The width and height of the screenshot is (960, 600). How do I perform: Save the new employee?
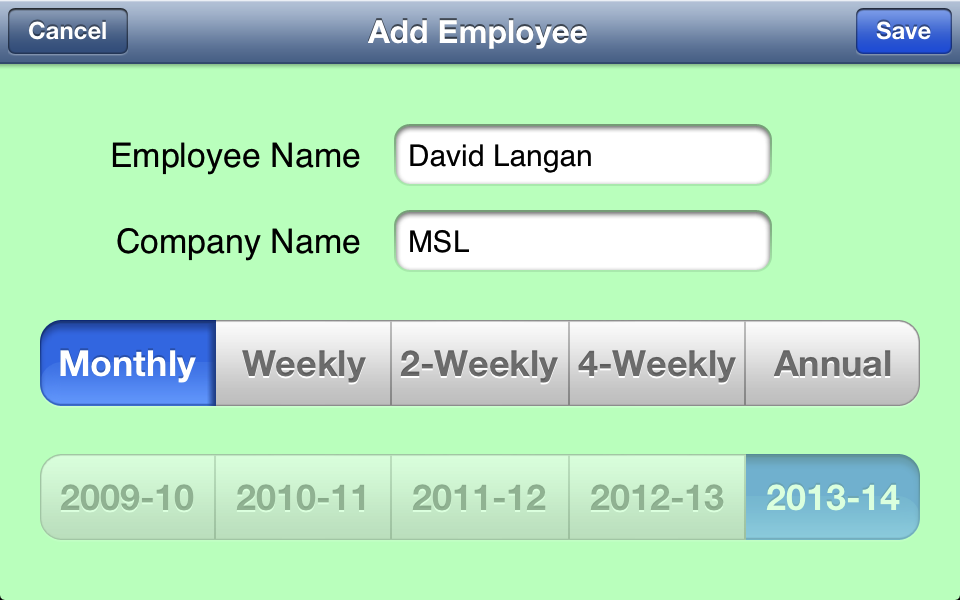[x=903, y=31]
